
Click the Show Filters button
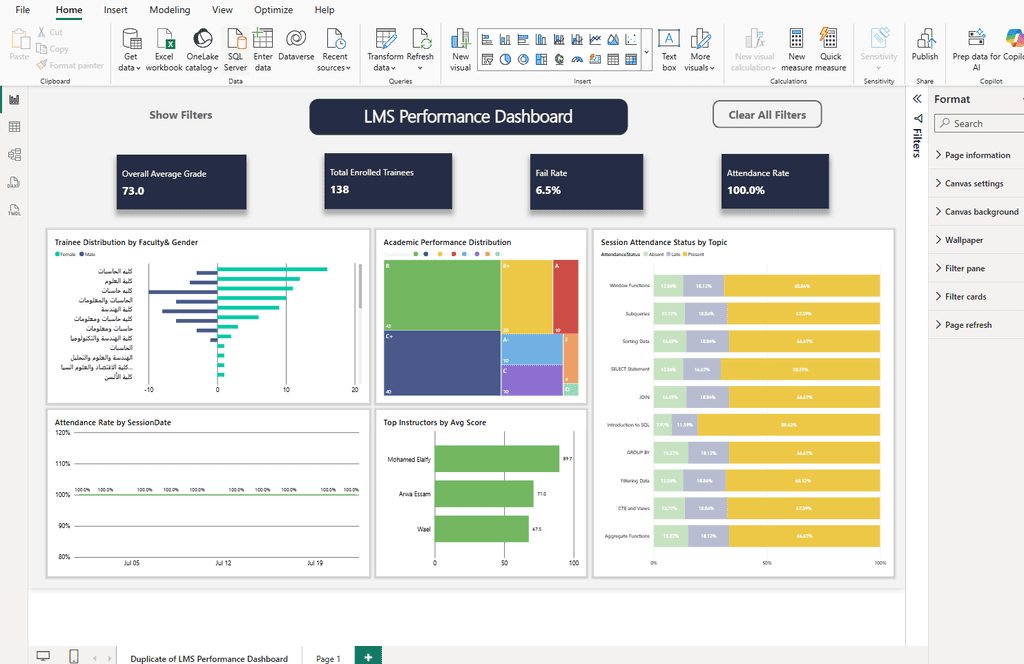click(181, 115)
